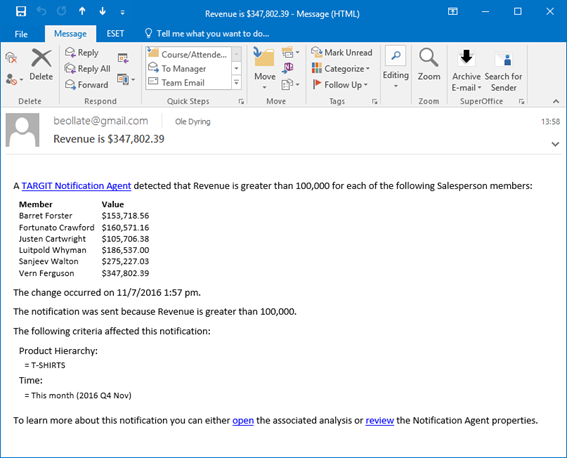
Task: Click the Save icon in title bar
Action: pos(21,12)
